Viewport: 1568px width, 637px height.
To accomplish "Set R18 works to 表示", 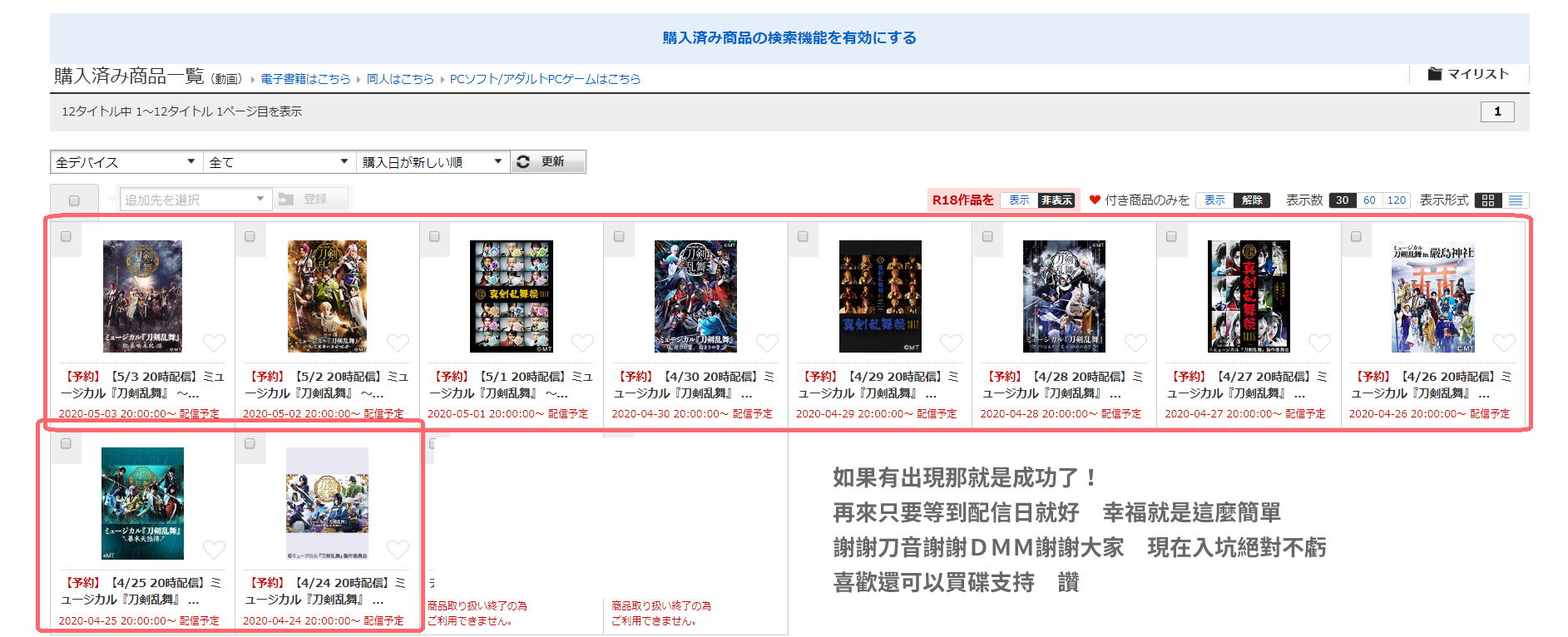I will (1019, 200).
